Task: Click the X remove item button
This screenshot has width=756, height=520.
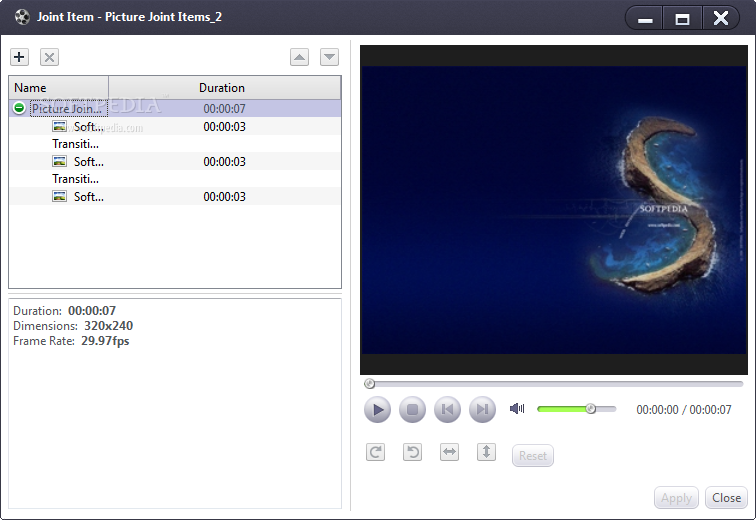Action: (49, 57)
